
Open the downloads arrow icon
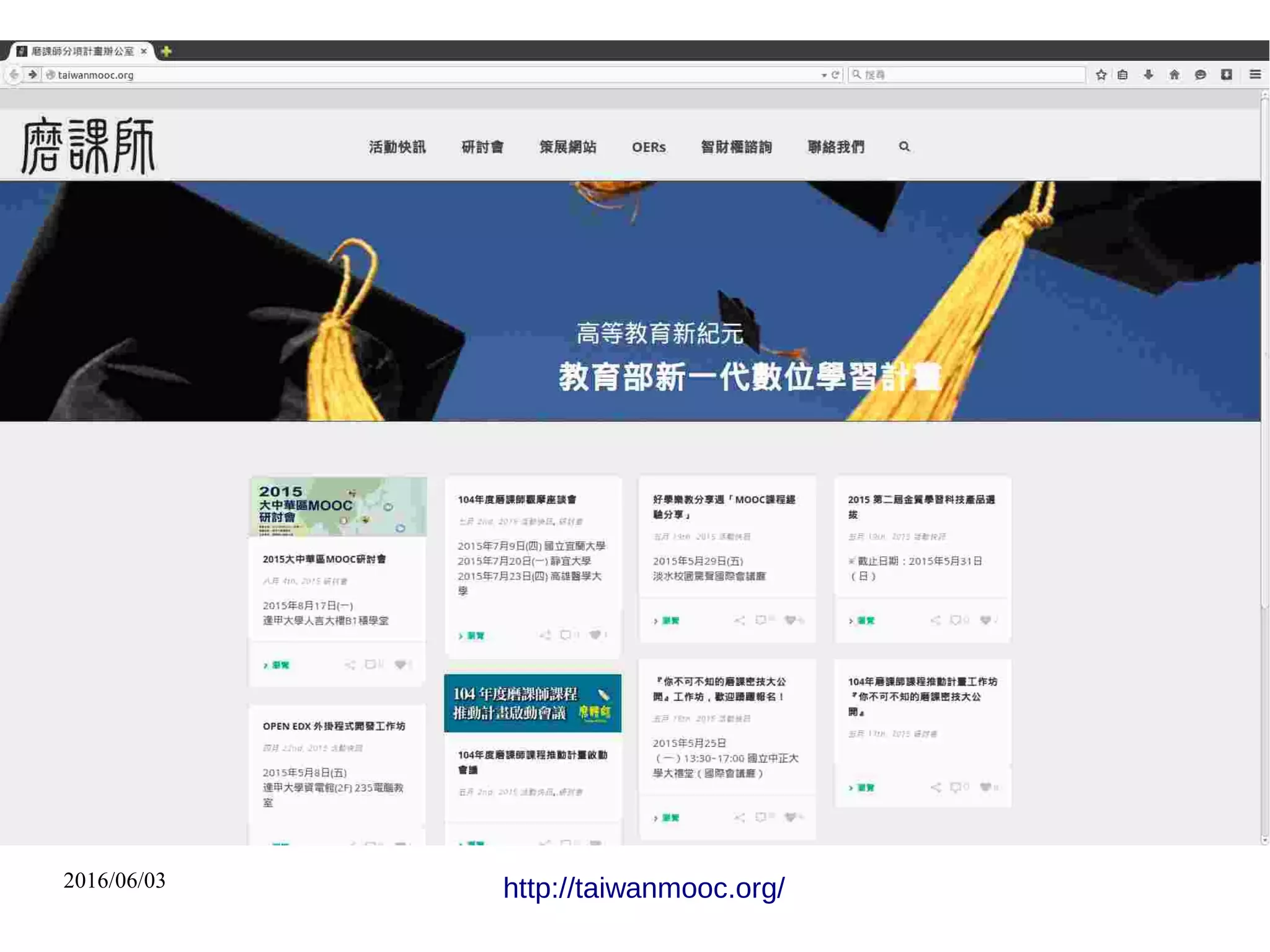point(1148,75)
